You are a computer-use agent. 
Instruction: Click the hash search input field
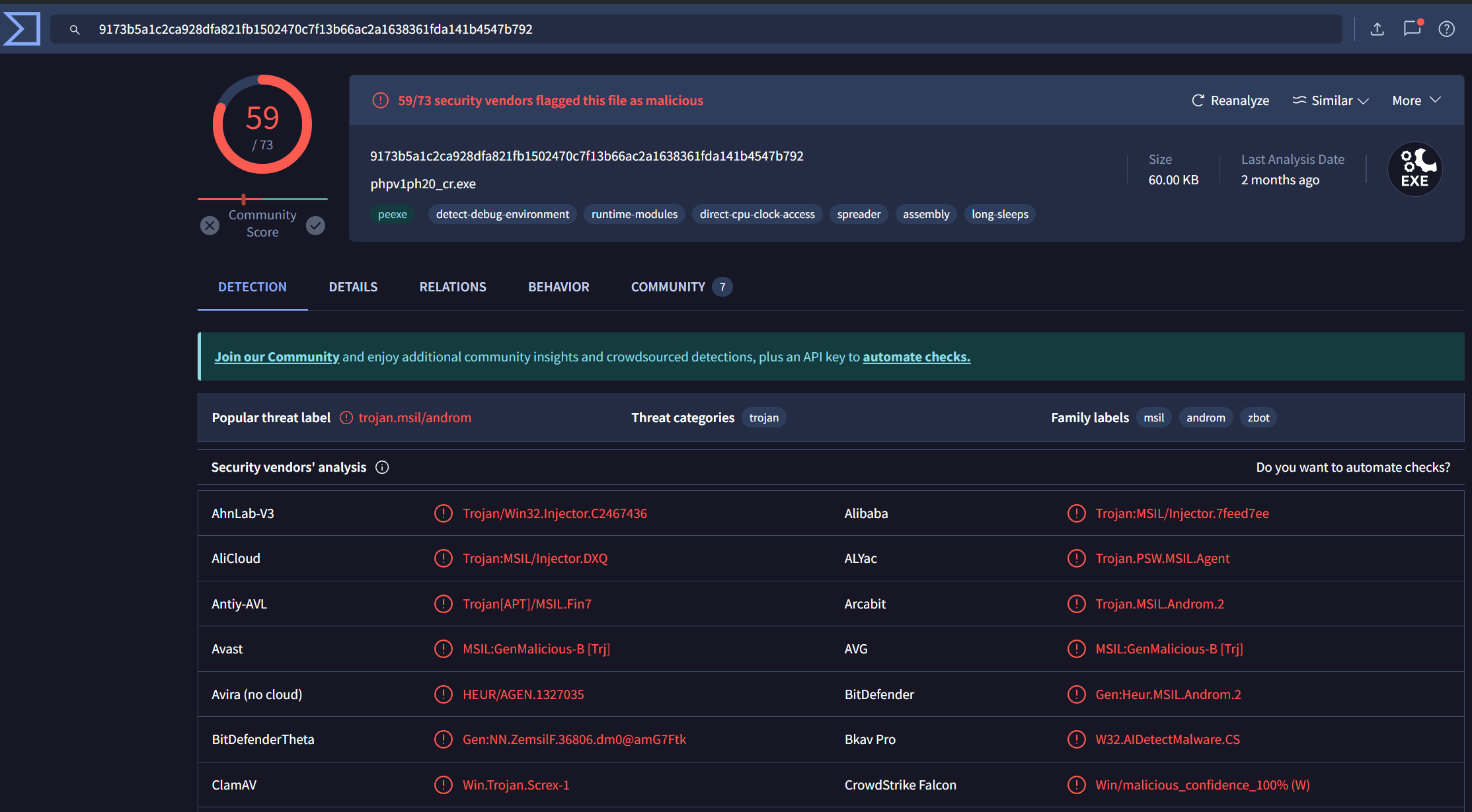tap(697, 29)
